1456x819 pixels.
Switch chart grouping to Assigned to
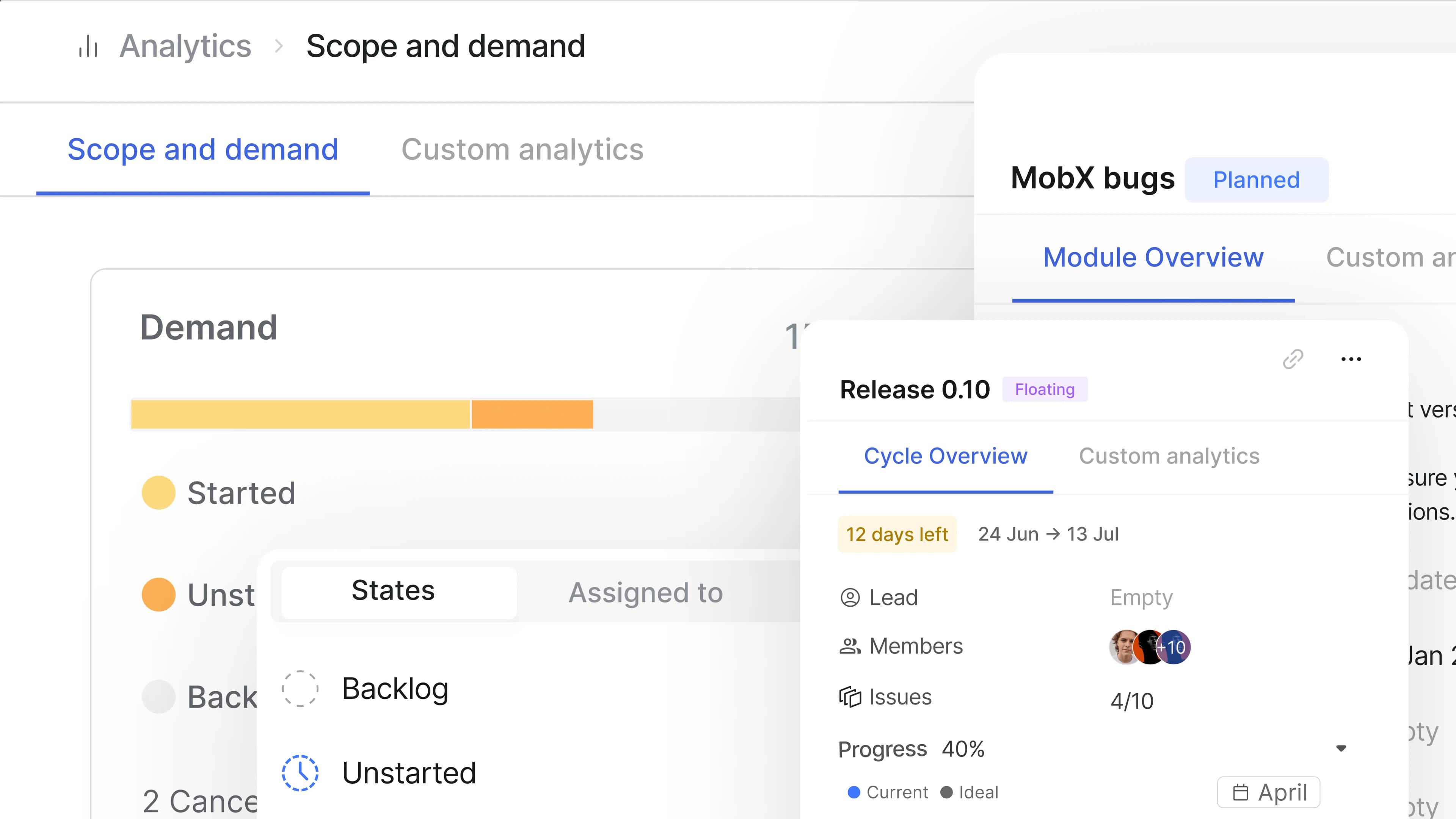[645, 593]
